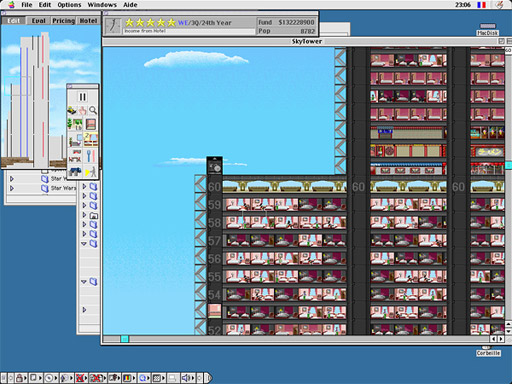The height and width of the screenshot is (384, 512).
Task: Open the application switcher menu icon
Action: [499, 5]
